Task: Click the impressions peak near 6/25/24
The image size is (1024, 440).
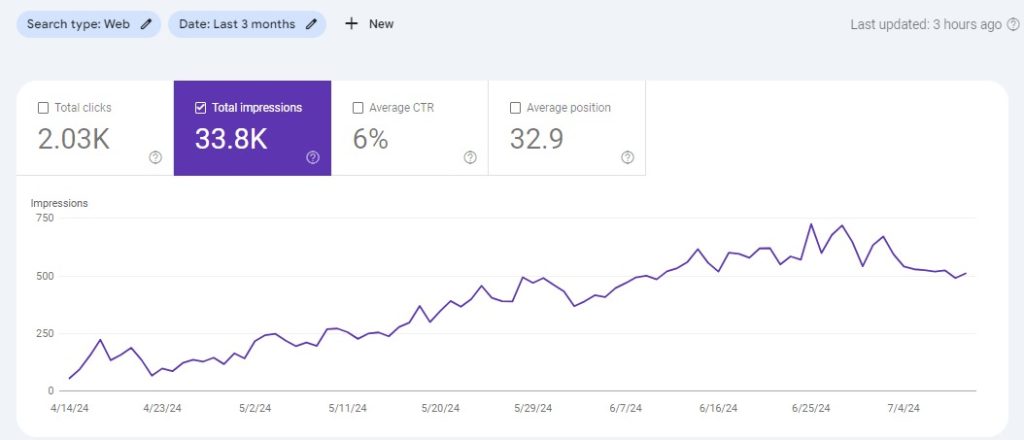Action: point(811,224)
